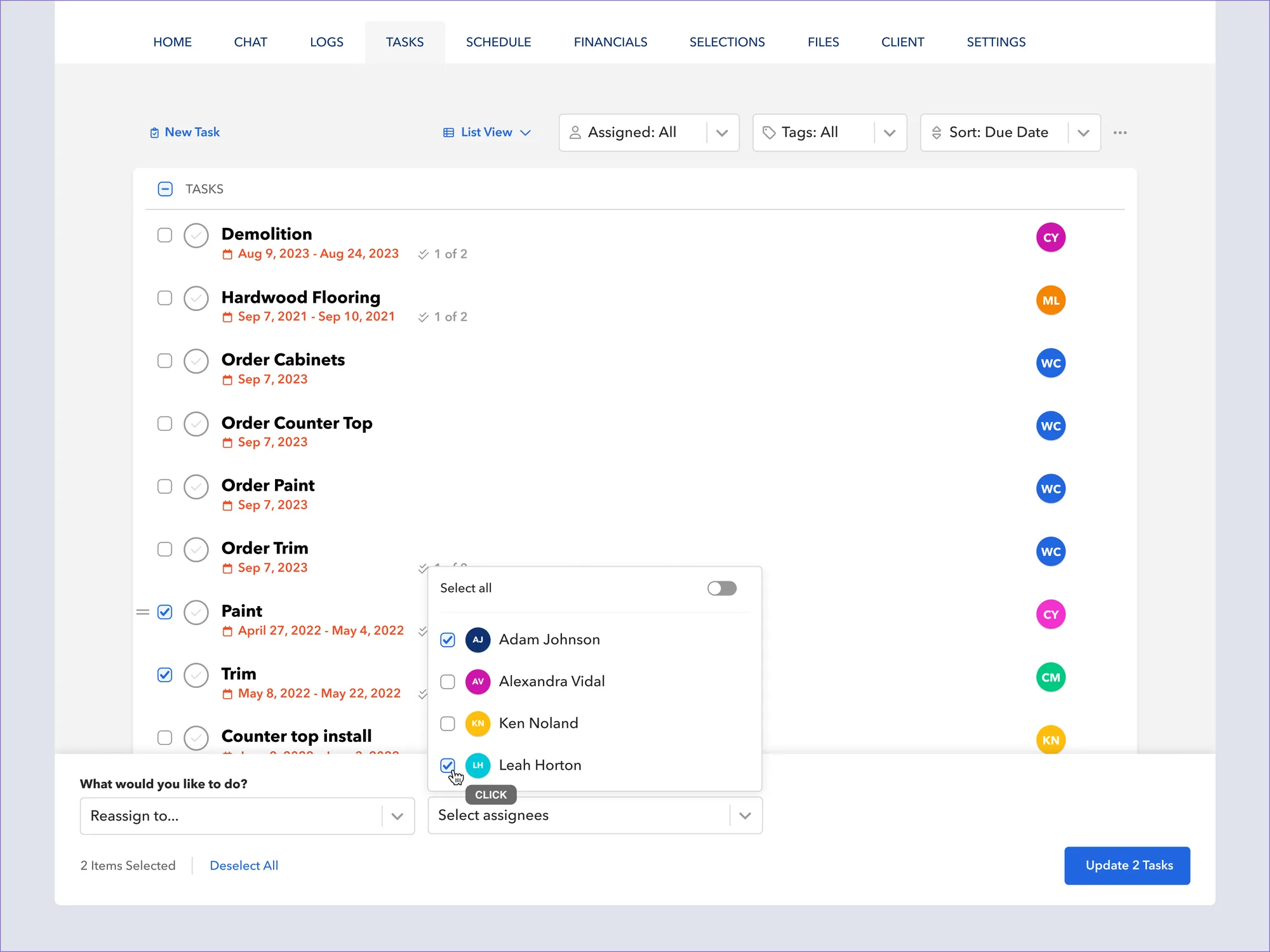
Task: Mark Counter top install complete via circle check
Action: [x=196, y=738]
